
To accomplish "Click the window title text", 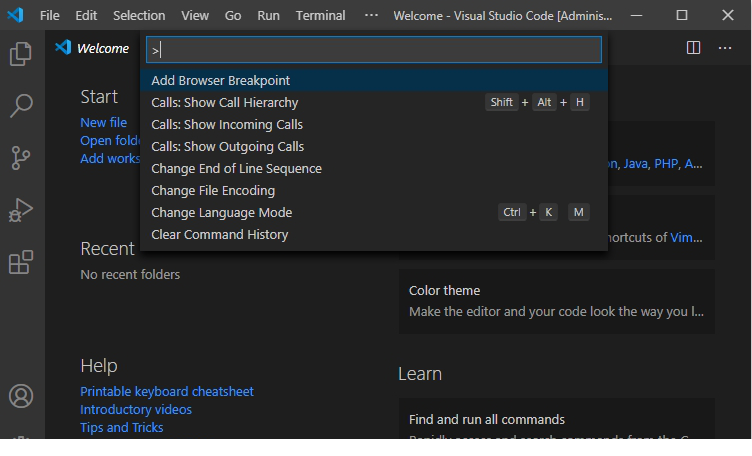I will pos(503,16).
